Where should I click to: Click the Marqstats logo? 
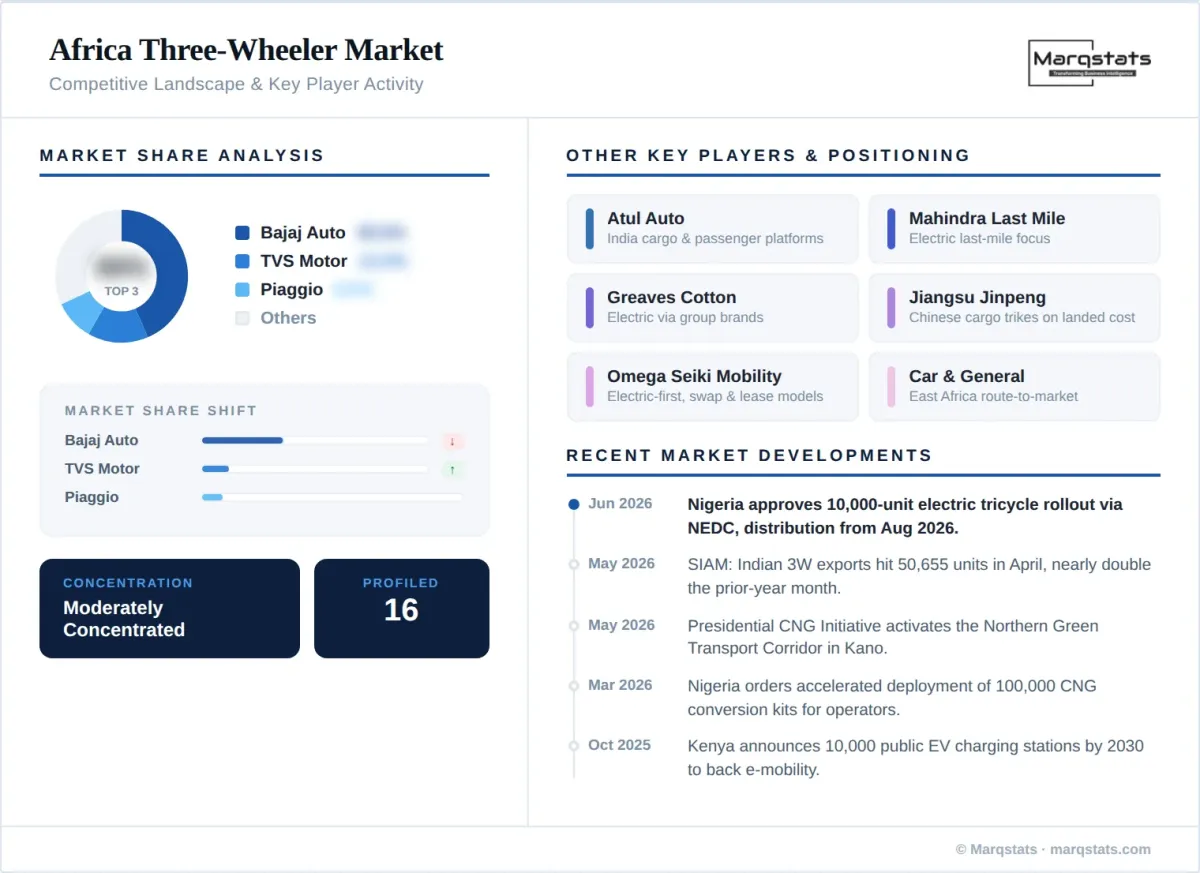(1089, 62)
